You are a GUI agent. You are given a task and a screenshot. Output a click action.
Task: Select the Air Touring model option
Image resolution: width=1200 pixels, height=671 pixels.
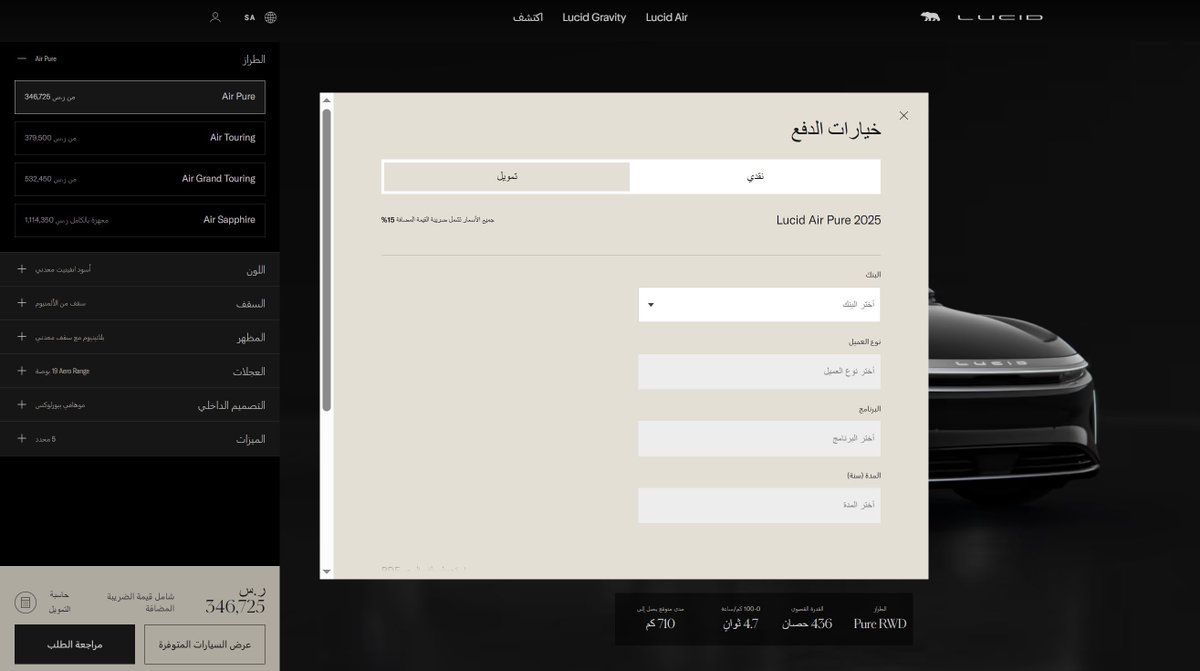(140, 138)
